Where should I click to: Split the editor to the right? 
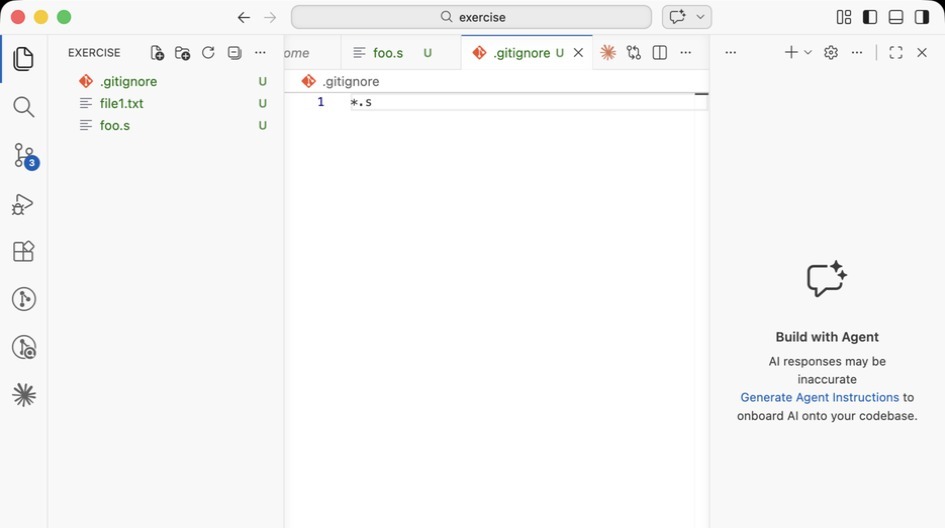click(x=660, y=53)
